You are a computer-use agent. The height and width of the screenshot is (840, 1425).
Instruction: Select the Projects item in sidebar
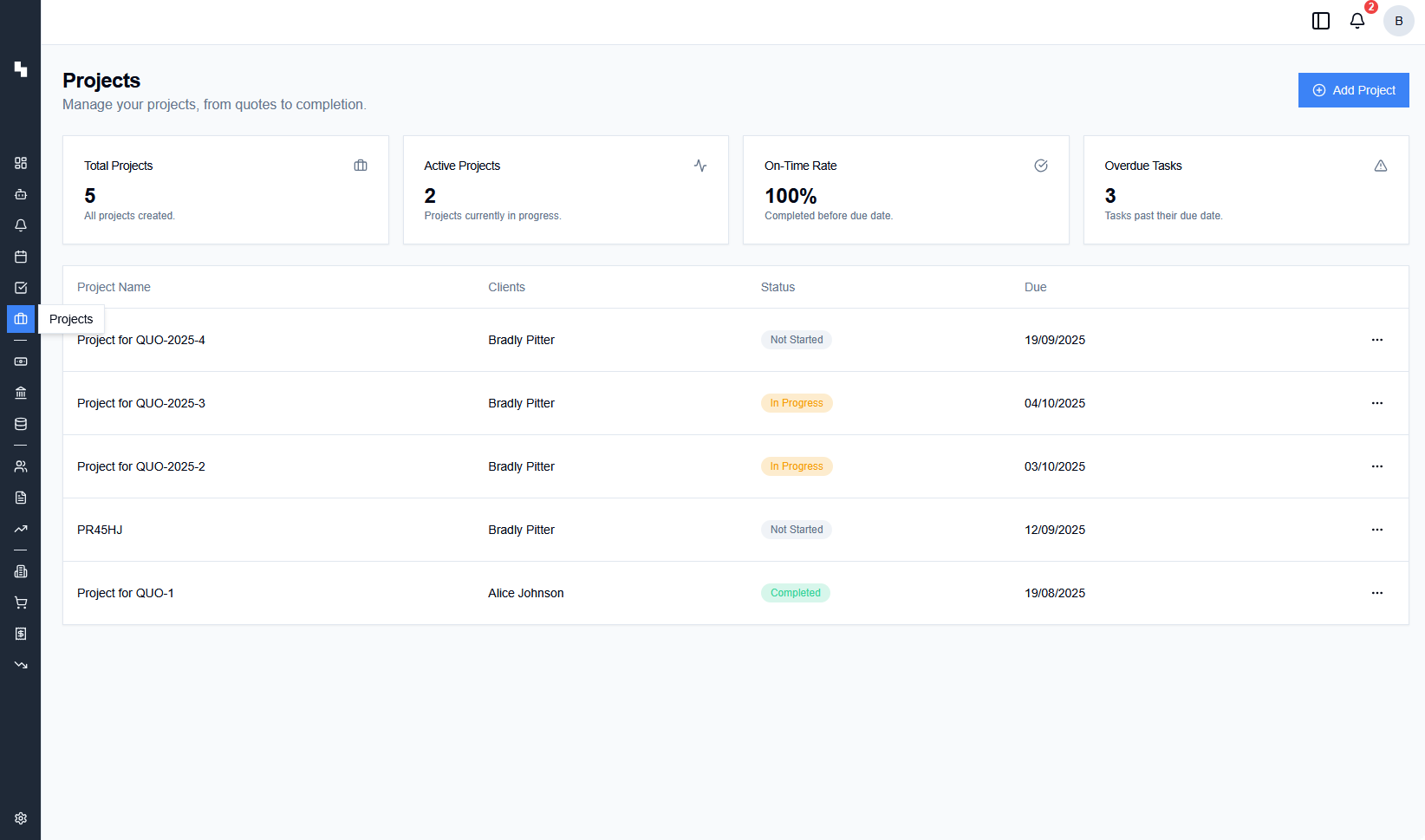tap(21, 319)
